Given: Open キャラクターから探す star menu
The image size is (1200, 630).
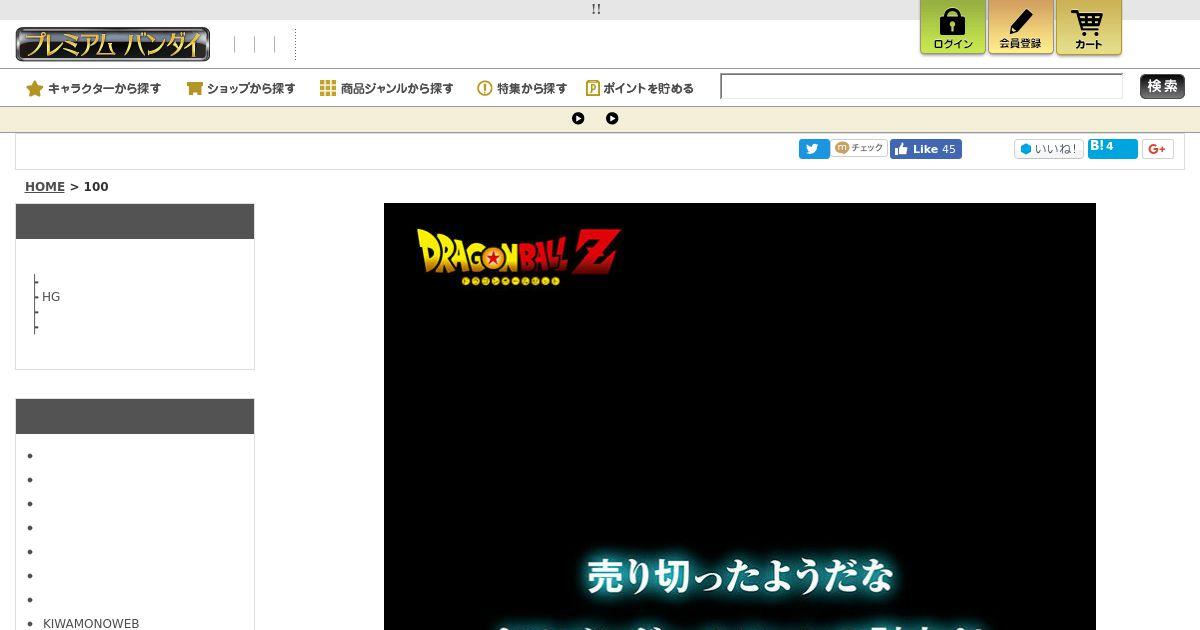Looking at the screenshot, I should click(x=94, y=88).
